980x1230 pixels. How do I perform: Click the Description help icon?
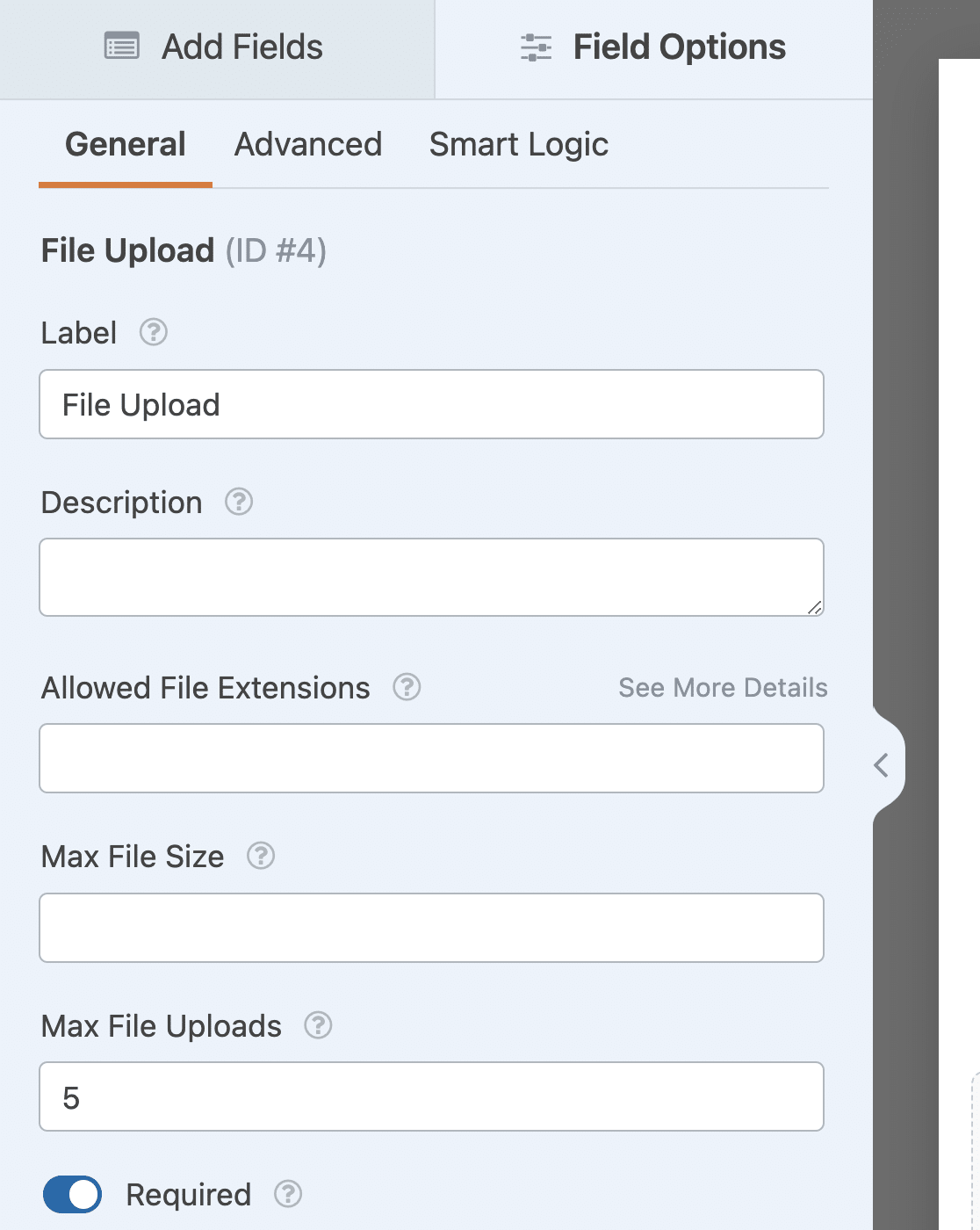point(239,502)
